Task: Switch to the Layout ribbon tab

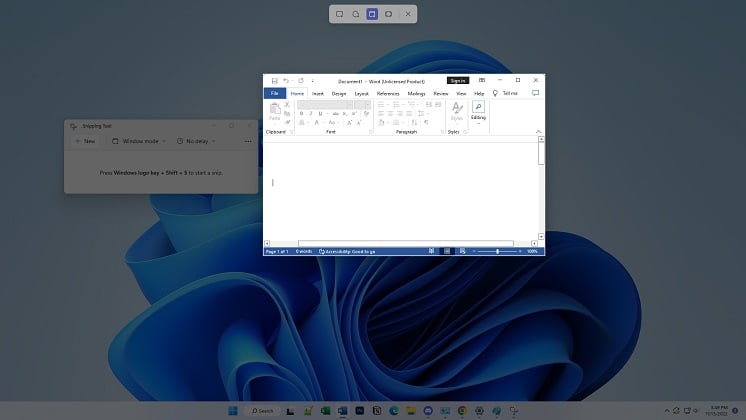Action: (x=361, y=93)
